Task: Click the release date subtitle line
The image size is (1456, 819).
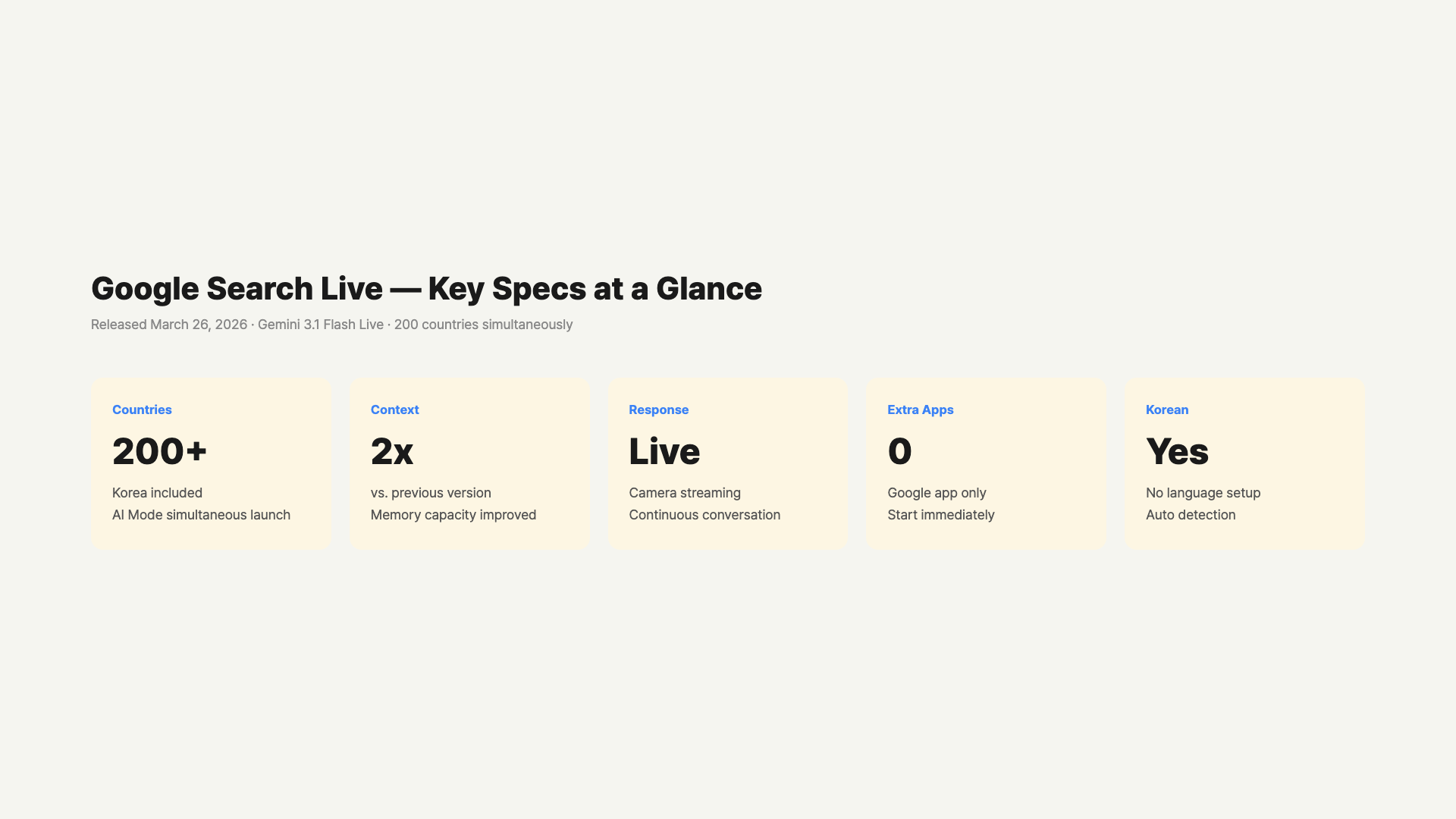Action: tap(331, 325)
